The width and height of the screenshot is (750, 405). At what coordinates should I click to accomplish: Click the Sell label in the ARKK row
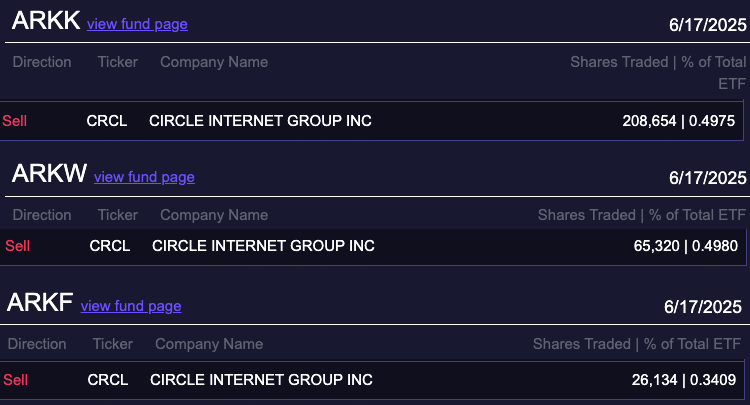[x=15, y=121]
